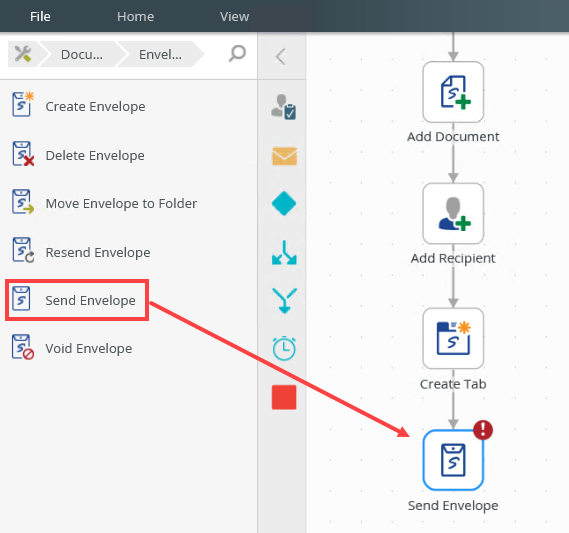This screenshot has width=569, height=533.
Task: Click the toolbox root wrench breadcrumb
Action: [x=23, y=54]
